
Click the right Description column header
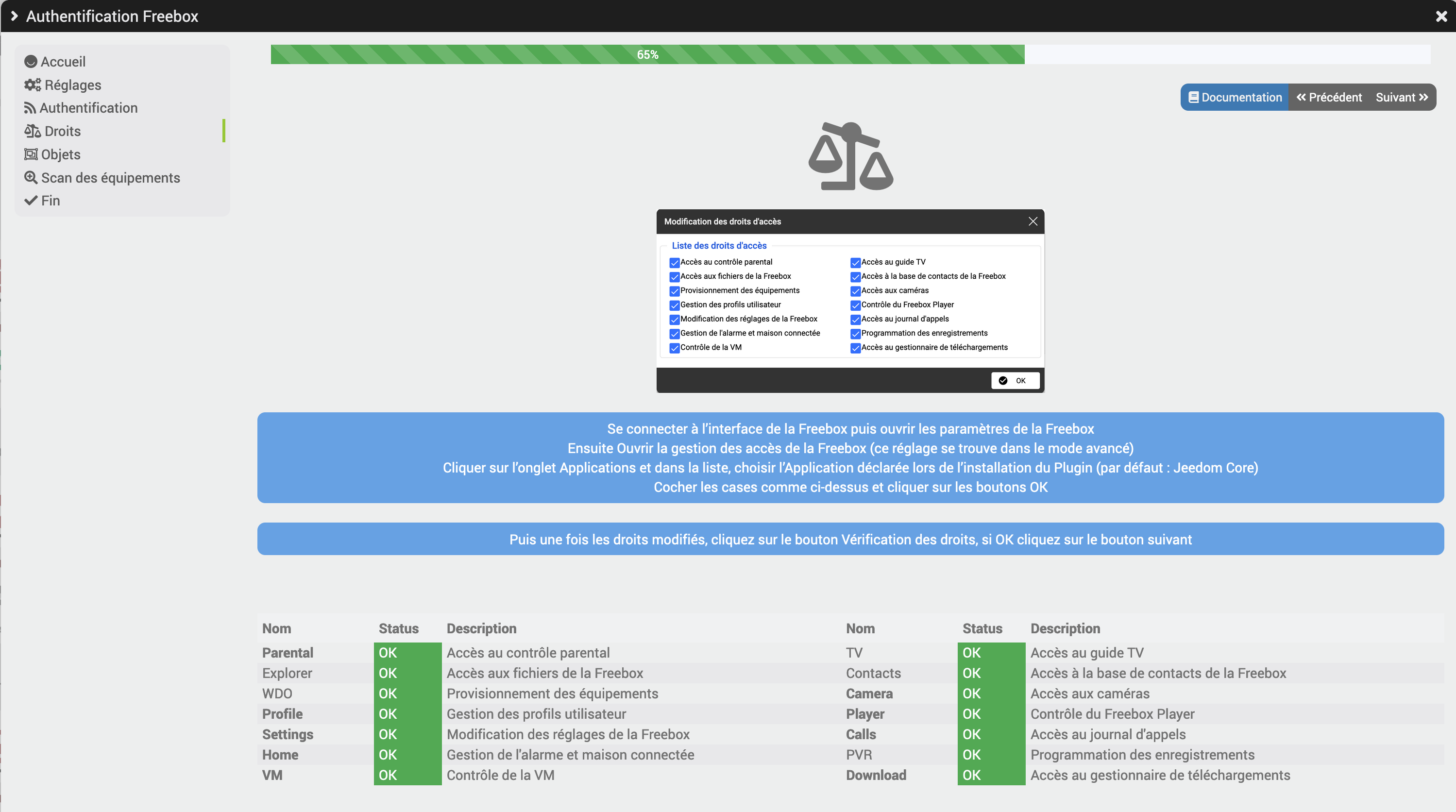pyautogui.click(x=1065, y=628)
